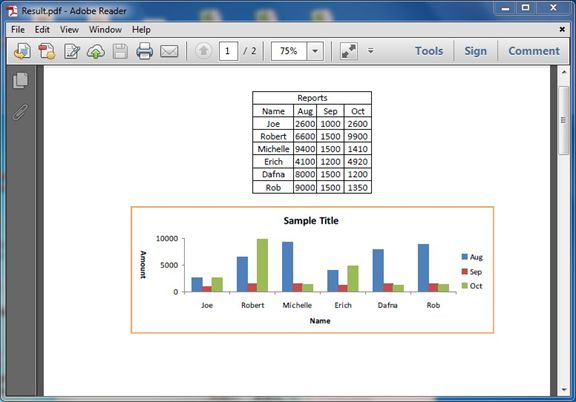Click the 9900 value in Robert's row
The image size is (576, 402).
pyautogui.click(x=358, y=136)
